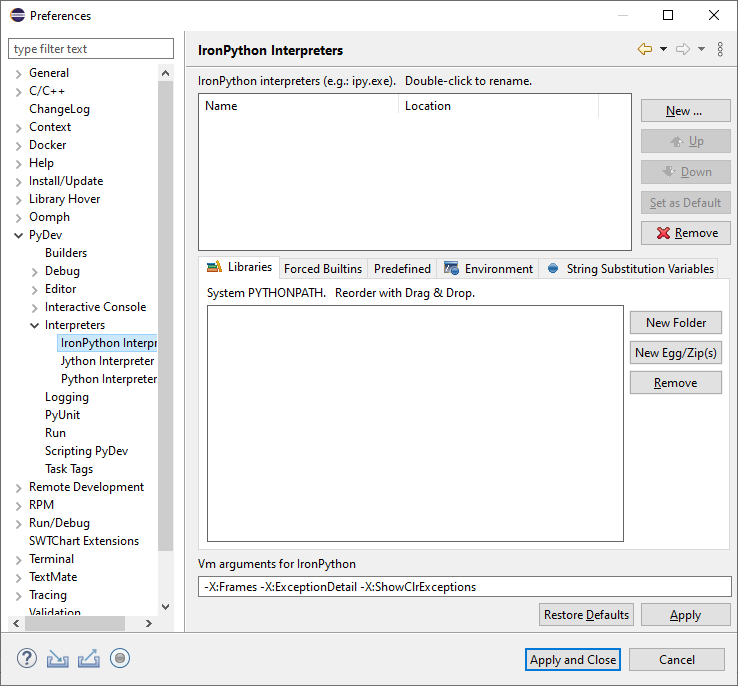738x686 pixels.
Task: Click the Import preferences icon
Action: pyautogui.click(x=57, y=659)
